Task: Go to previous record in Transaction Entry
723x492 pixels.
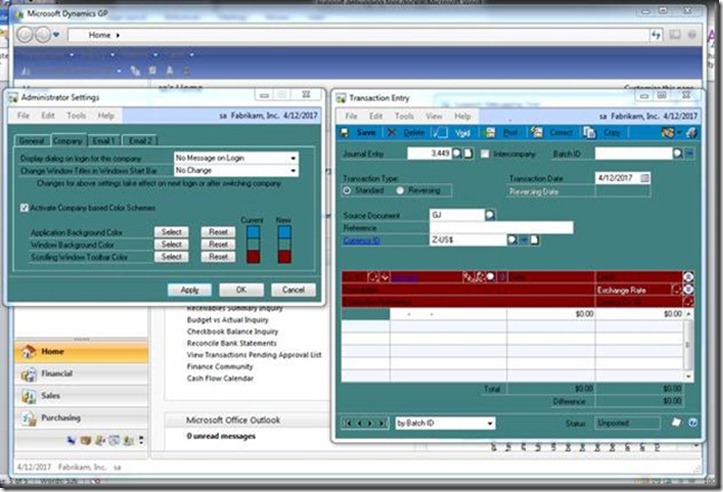Action: (360, 423)
